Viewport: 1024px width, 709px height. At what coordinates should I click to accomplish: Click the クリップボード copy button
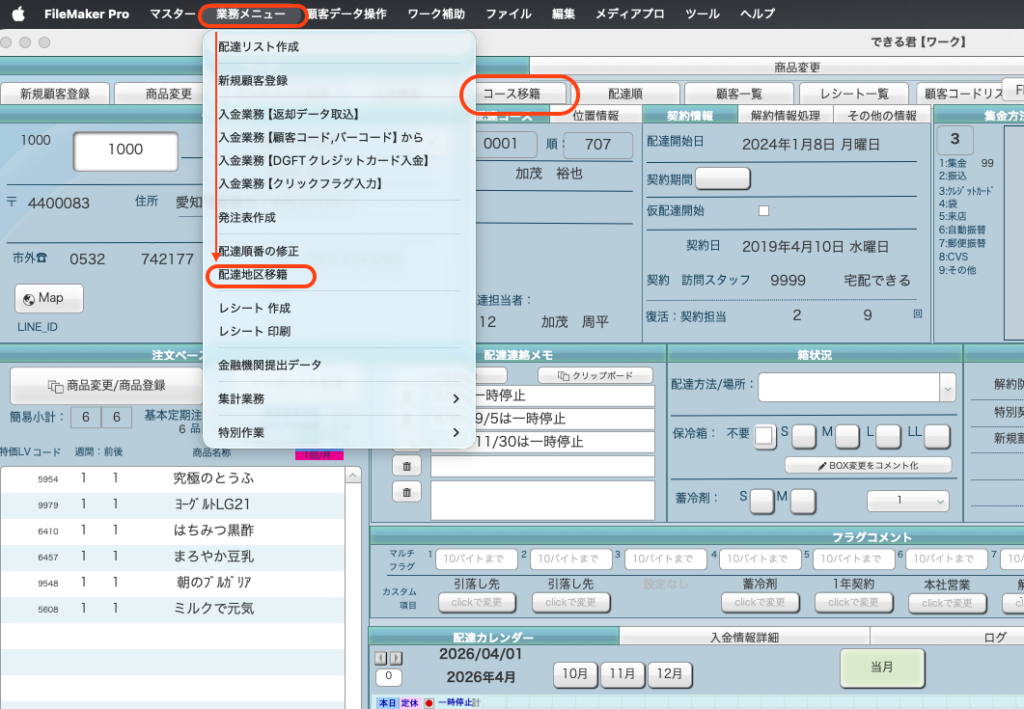click(595, 375)
